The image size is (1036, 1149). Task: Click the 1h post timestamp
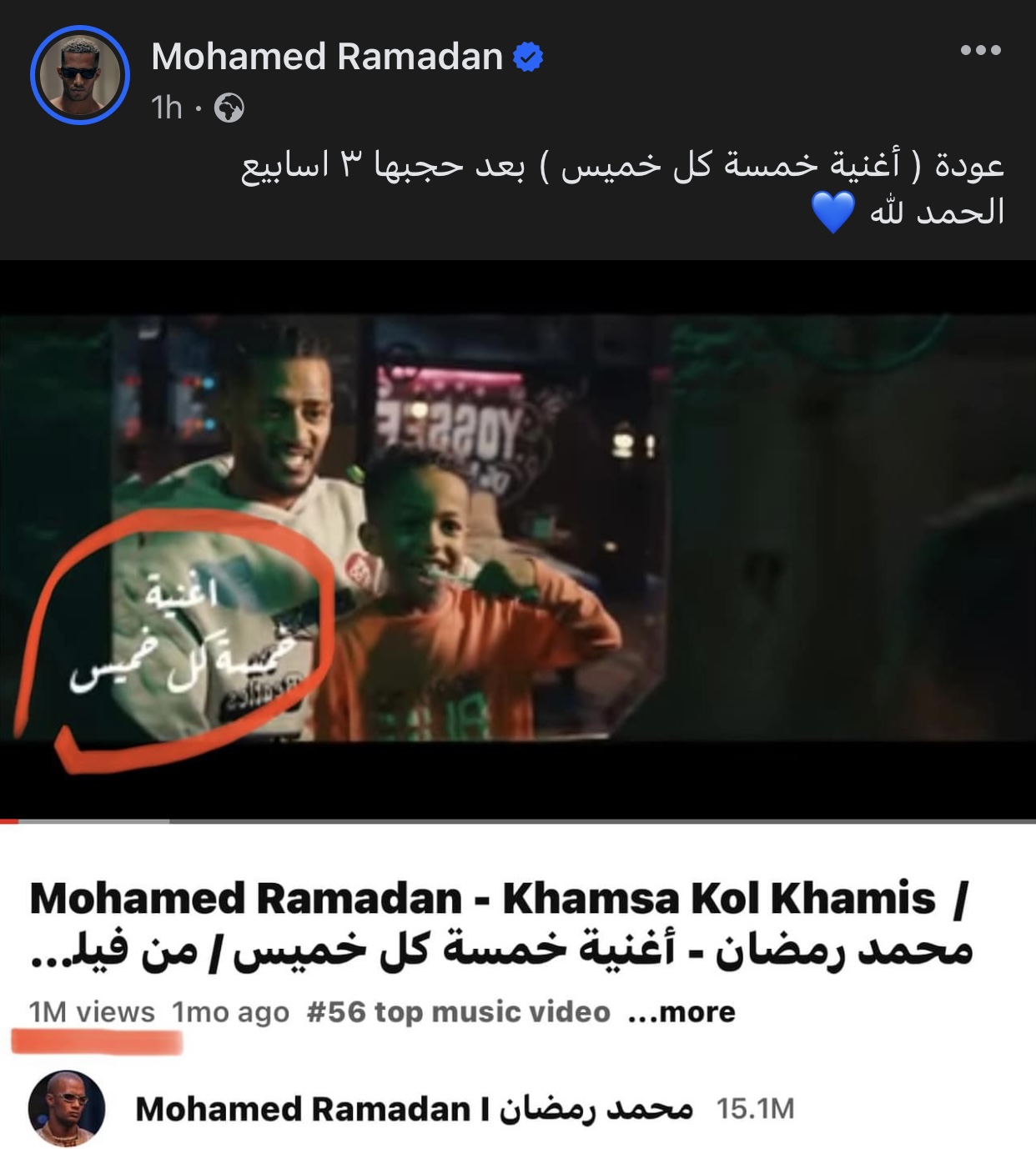click(x=167, y=108)
